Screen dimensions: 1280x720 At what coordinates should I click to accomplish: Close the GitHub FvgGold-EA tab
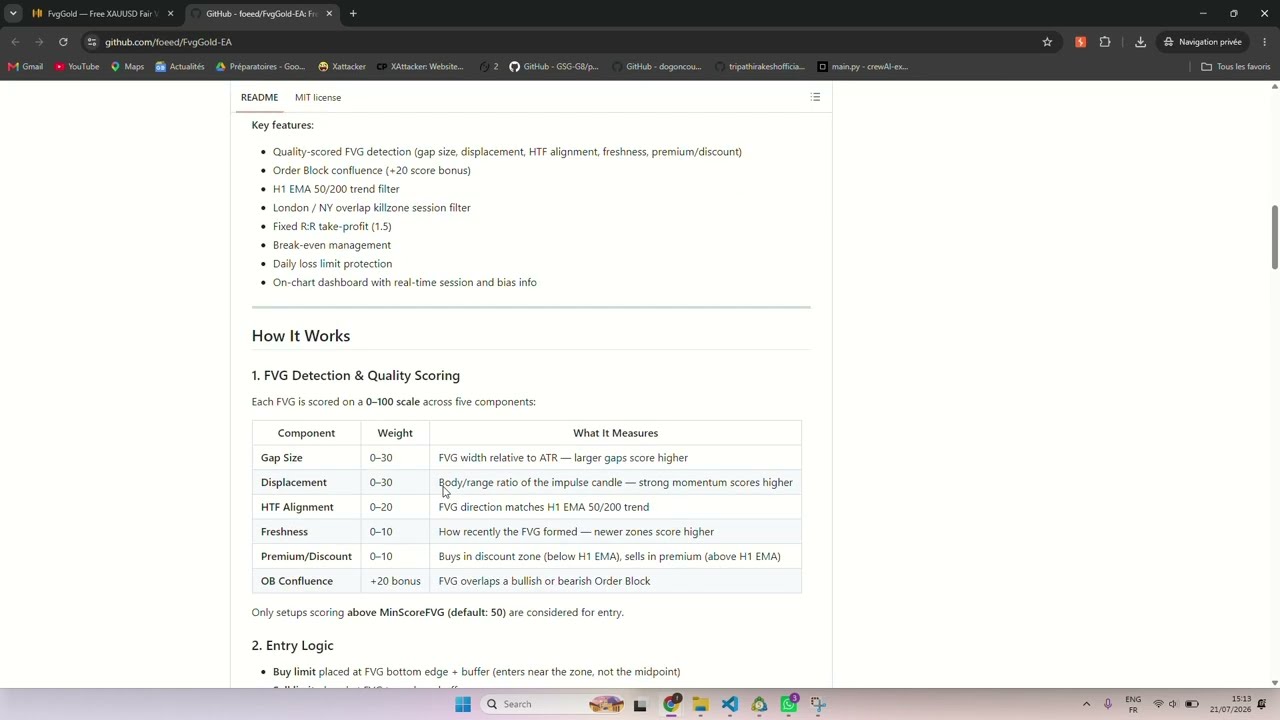(329, 14)
